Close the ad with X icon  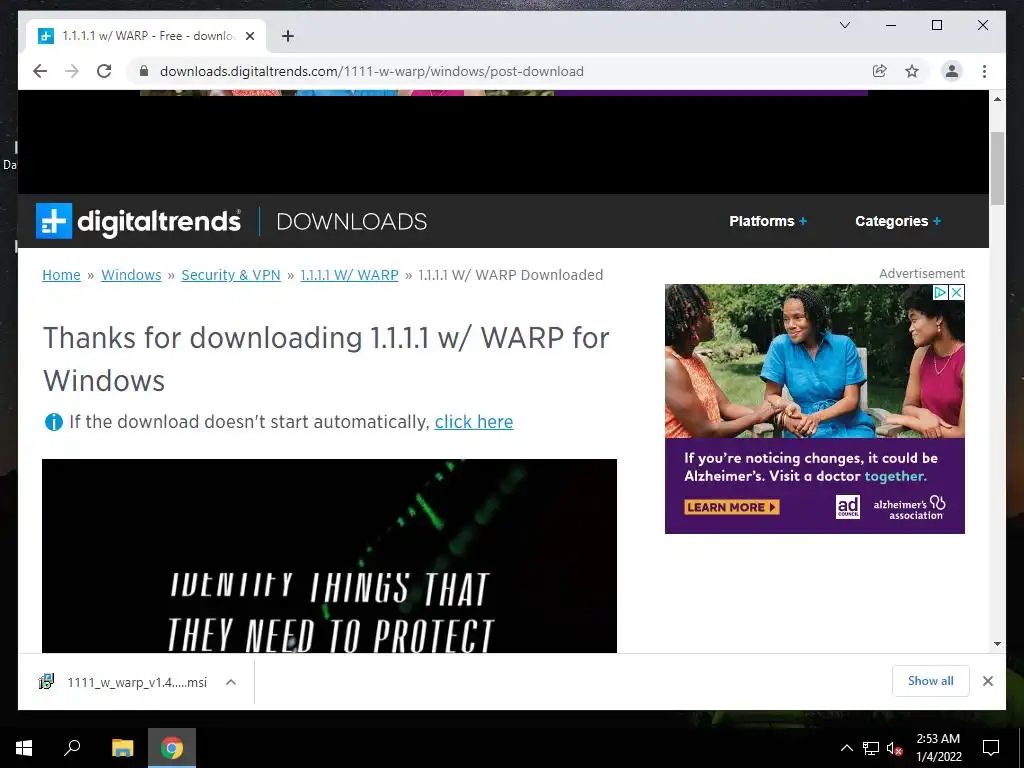point(957,293)
